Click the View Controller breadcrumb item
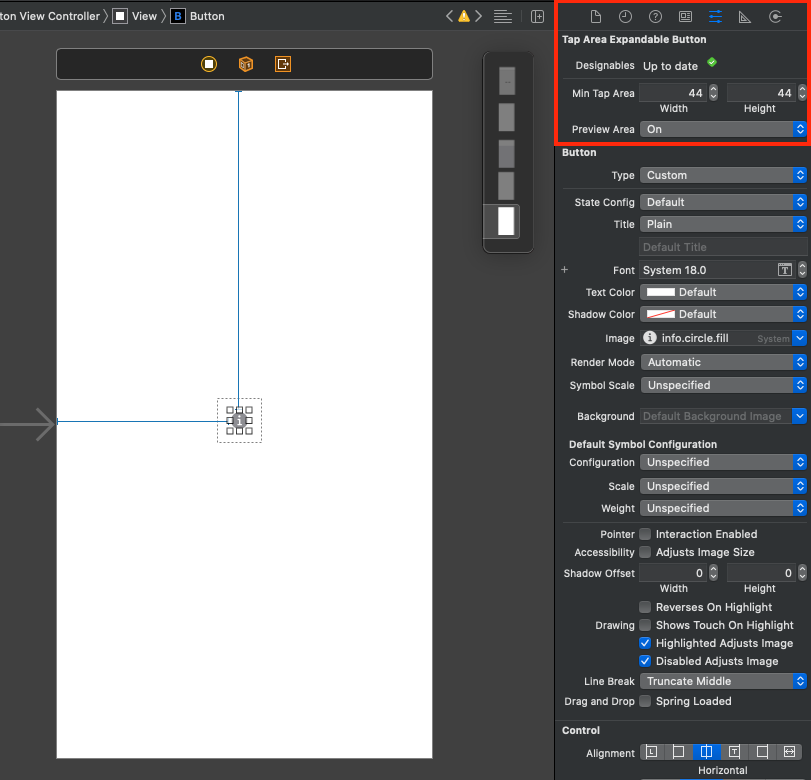 pyautogui.click(x=50, y=16)
